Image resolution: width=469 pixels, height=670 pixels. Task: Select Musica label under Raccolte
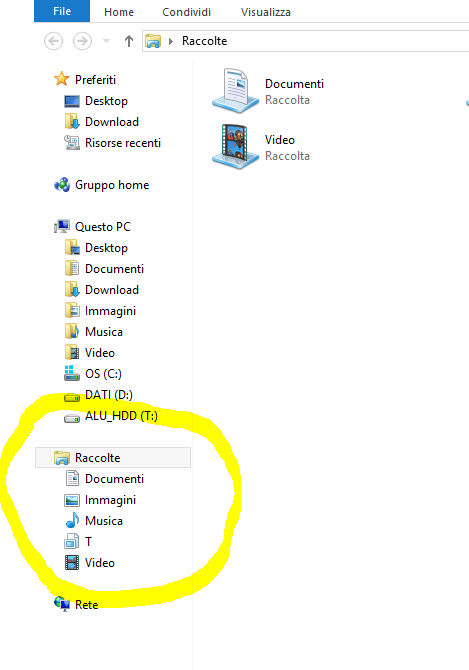point(104,520)
